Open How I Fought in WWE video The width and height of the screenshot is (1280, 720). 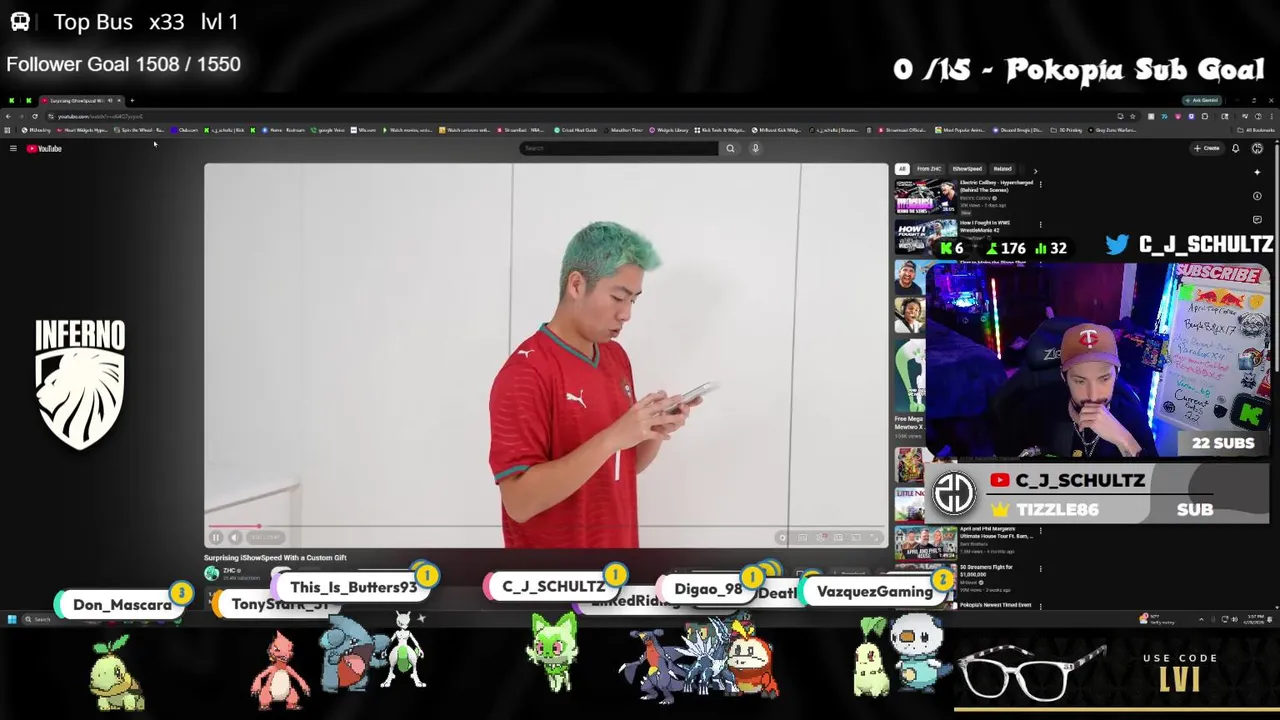click(925, 236)
